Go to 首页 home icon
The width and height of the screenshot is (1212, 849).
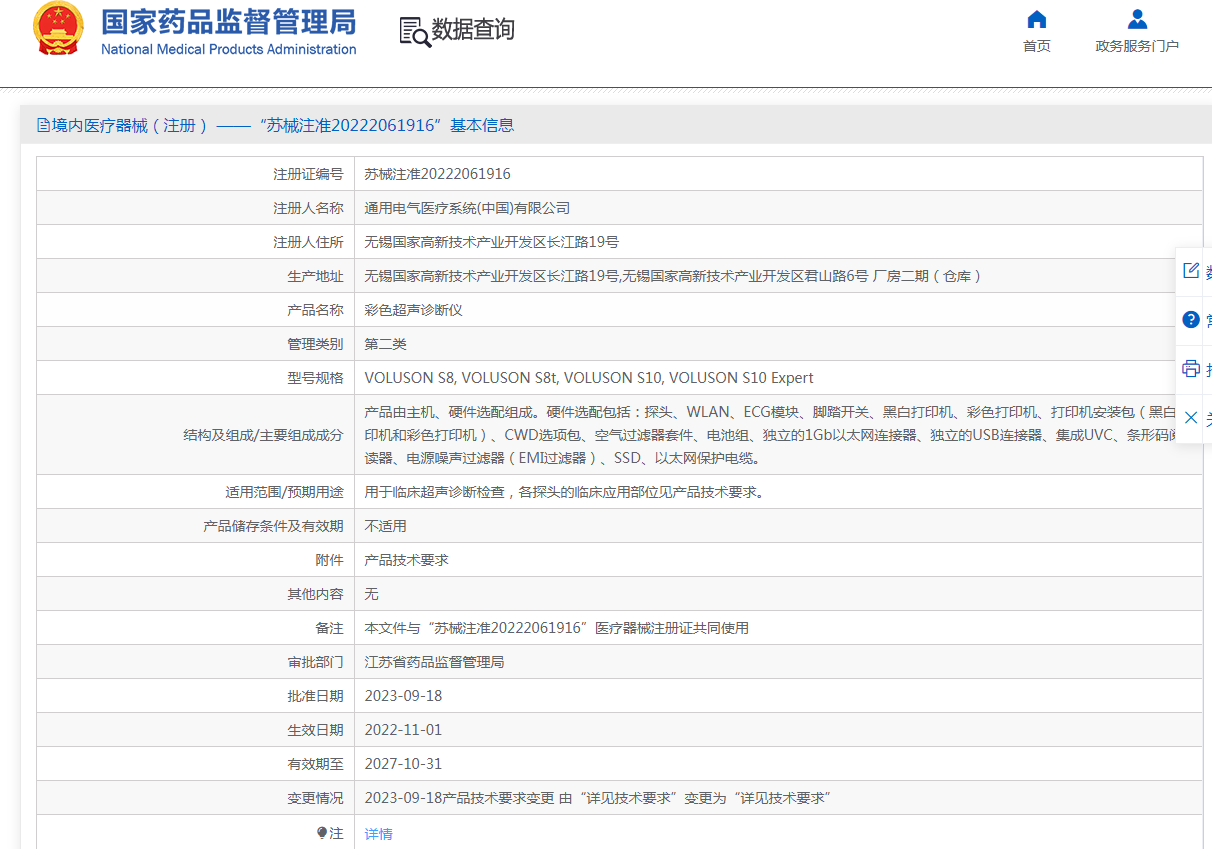point(1037,19)
